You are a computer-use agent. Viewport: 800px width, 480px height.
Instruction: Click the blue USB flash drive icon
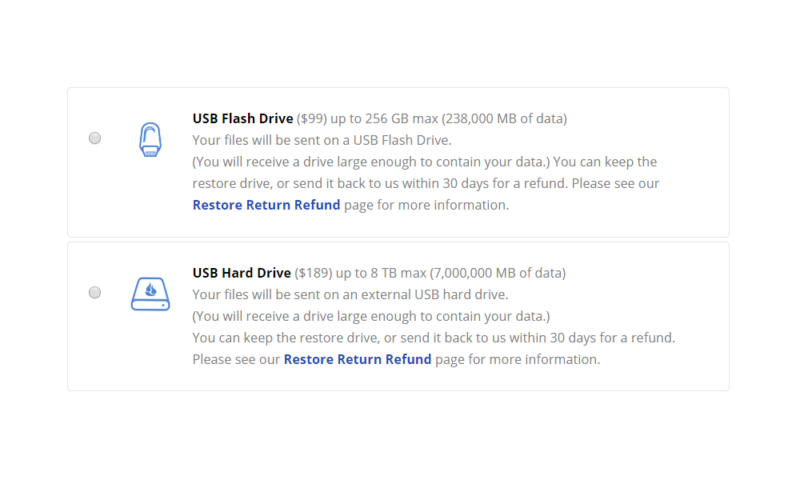(x=150, y=139)
